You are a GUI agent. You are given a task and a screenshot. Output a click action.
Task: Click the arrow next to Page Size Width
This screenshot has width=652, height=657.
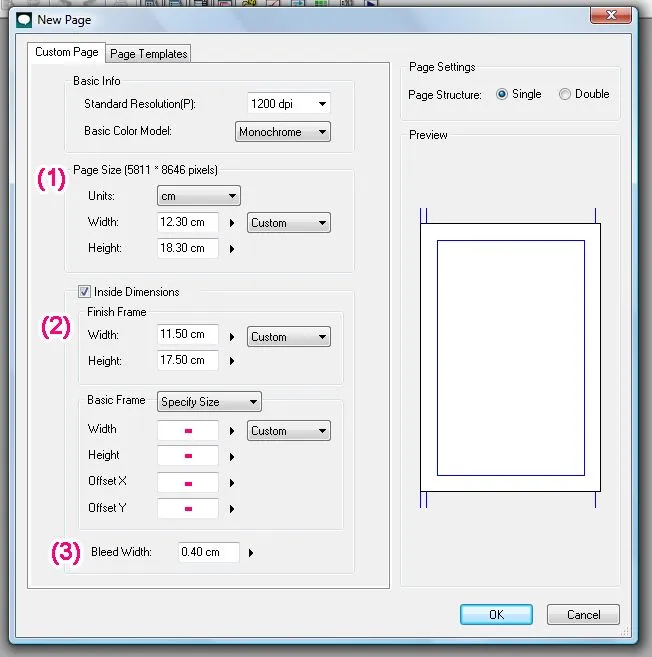232,223
